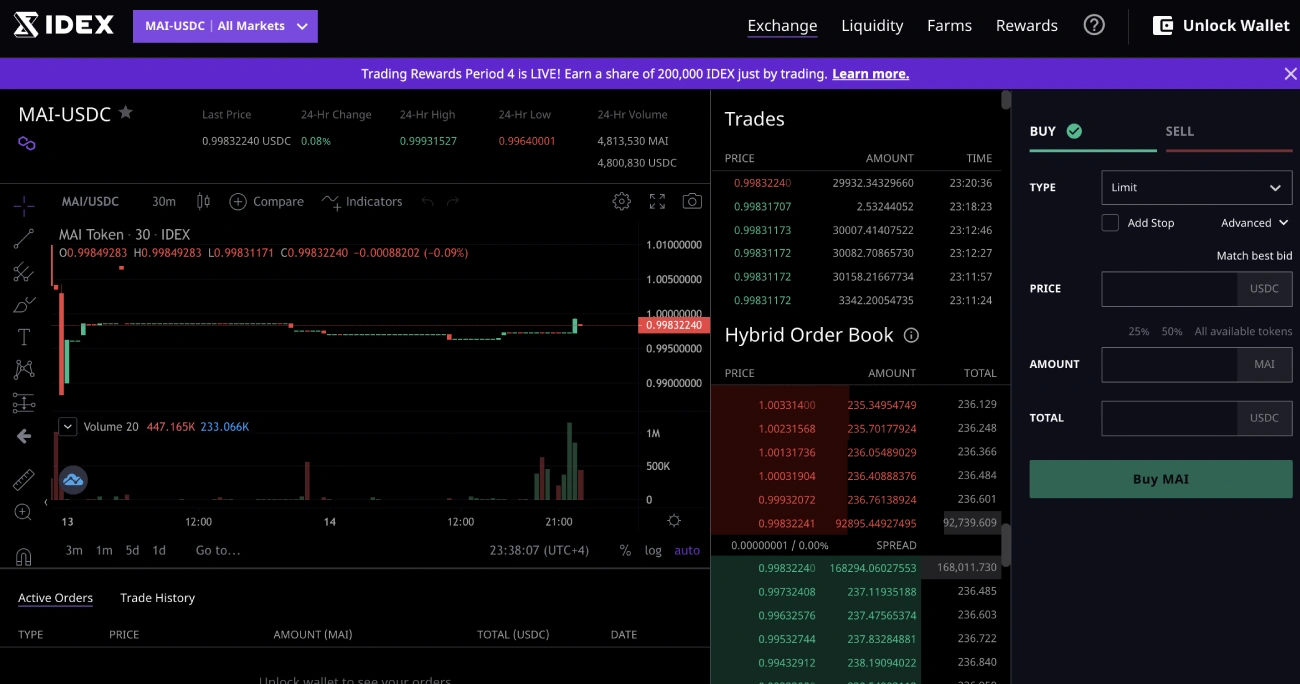This screenshot has width=1300, height=684.
Task: Click the chart settings gear icon
Action: [621, 201]
